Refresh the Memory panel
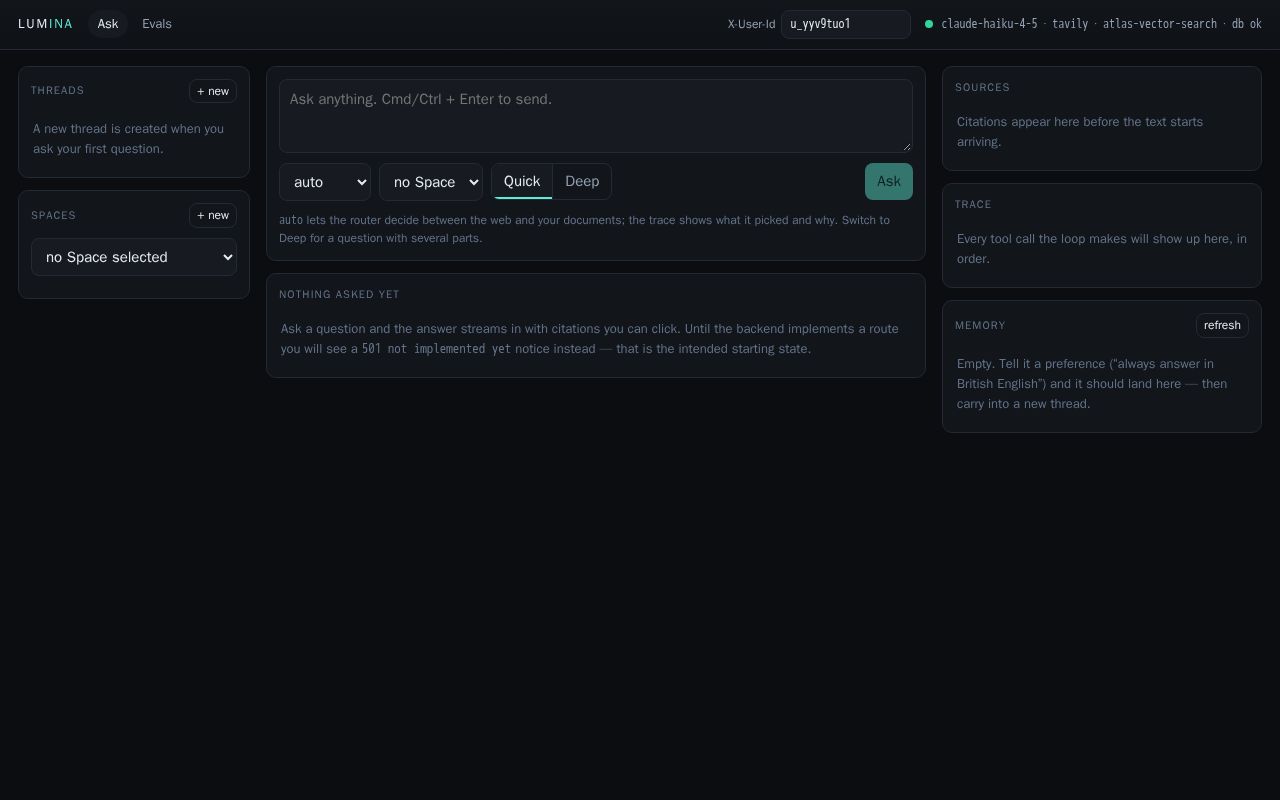Screen dimensions: 1280x800 click(1222, 325)
